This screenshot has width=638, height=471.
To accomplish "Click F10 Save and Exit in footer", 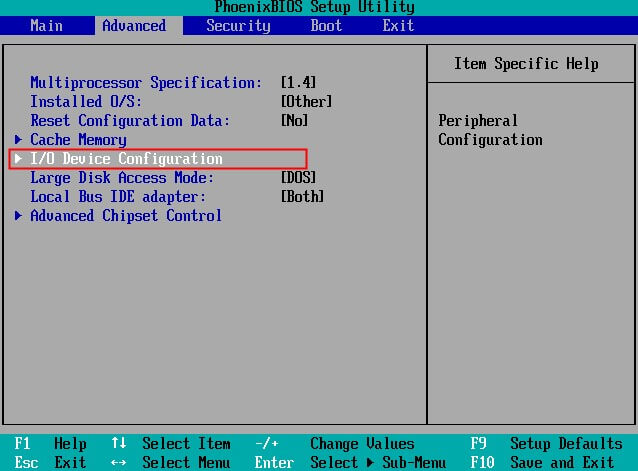I will (546, 462).
